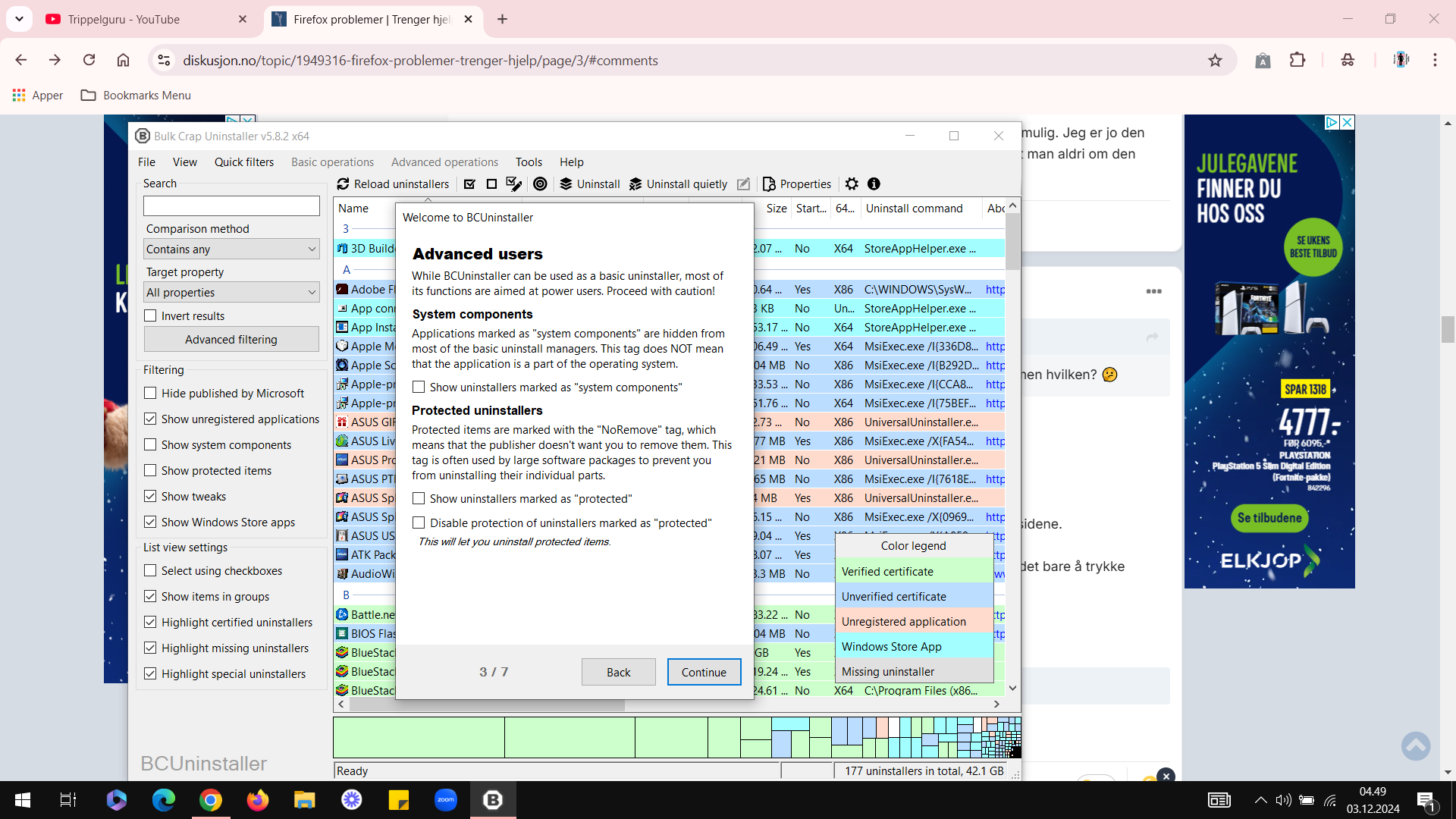Image resolution: width=1456 pixels, height=819 pixels.
Task: Uncheck Highlight missing uninstallers
Action: [150, 648]
